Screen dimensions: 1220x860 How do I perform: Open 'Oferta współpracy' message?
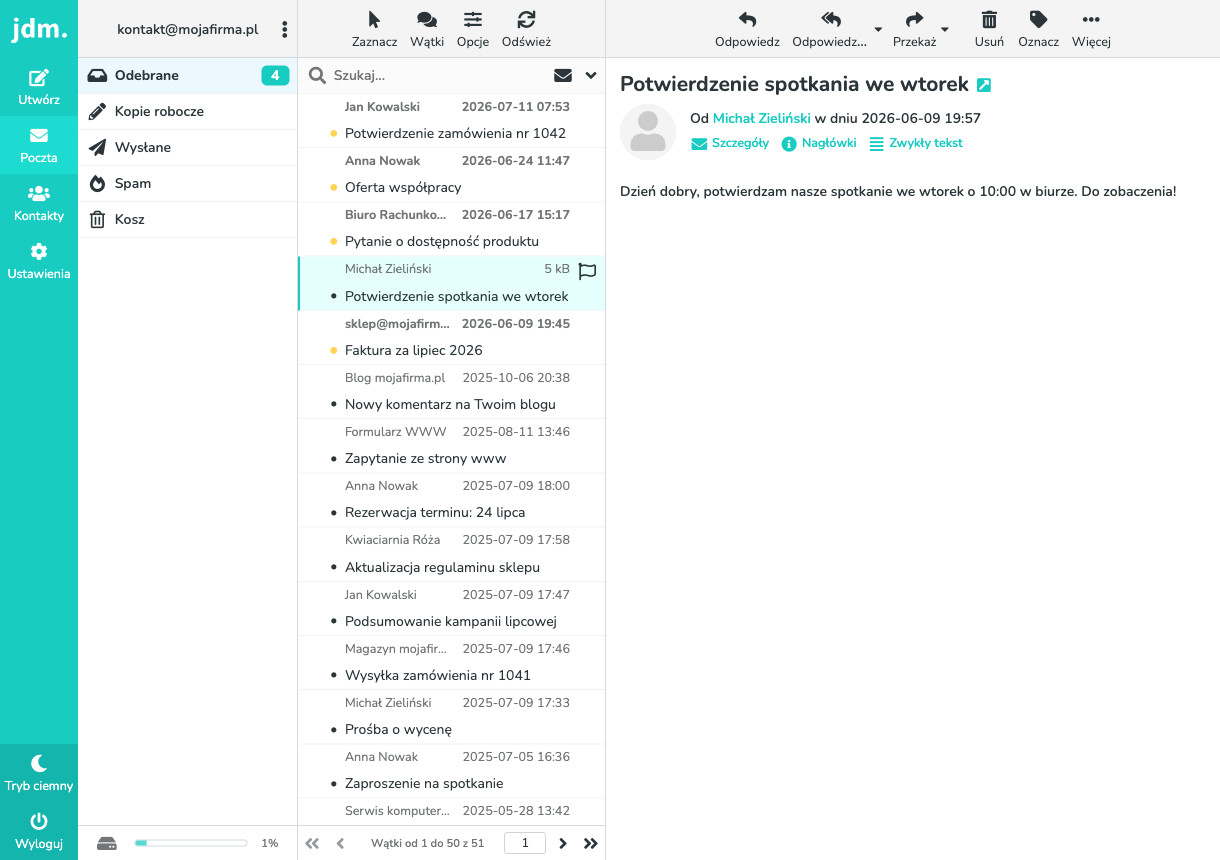click(452, 175)
